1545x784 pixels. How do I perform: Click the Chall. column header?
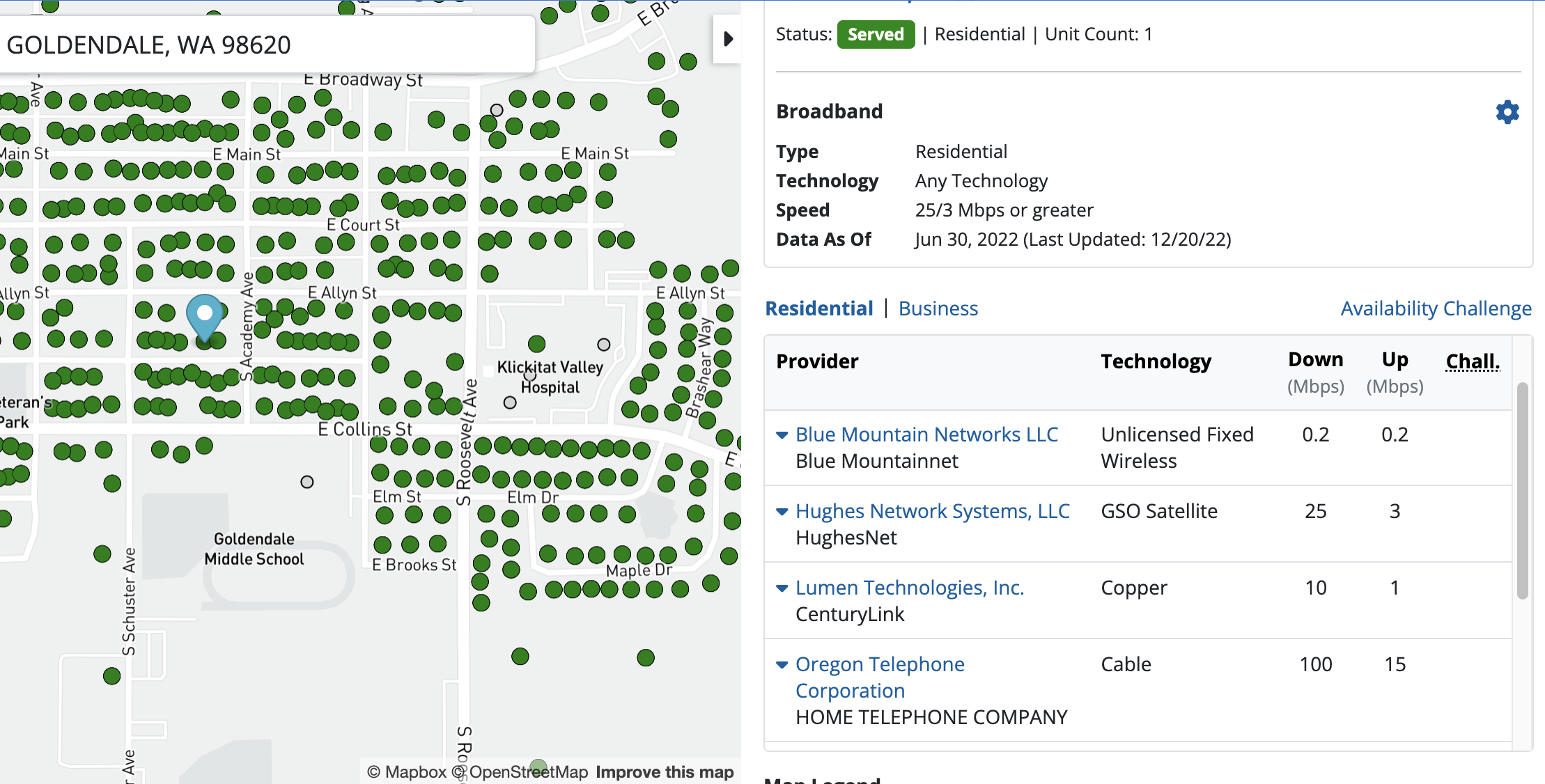click(1473, 361)
